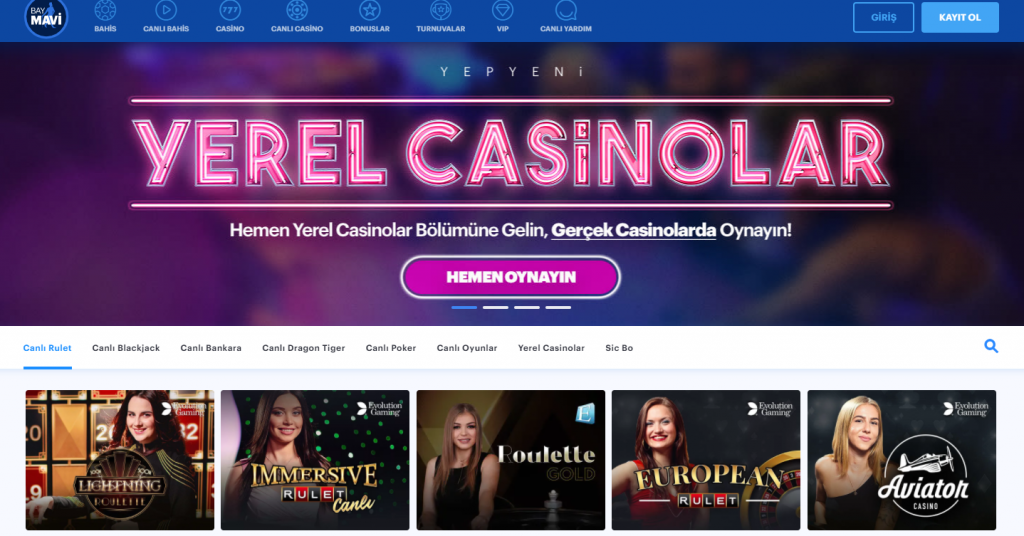
Task: Go to the BayMavi logo home
Action: pyautogui.click(x=46, y=18)
